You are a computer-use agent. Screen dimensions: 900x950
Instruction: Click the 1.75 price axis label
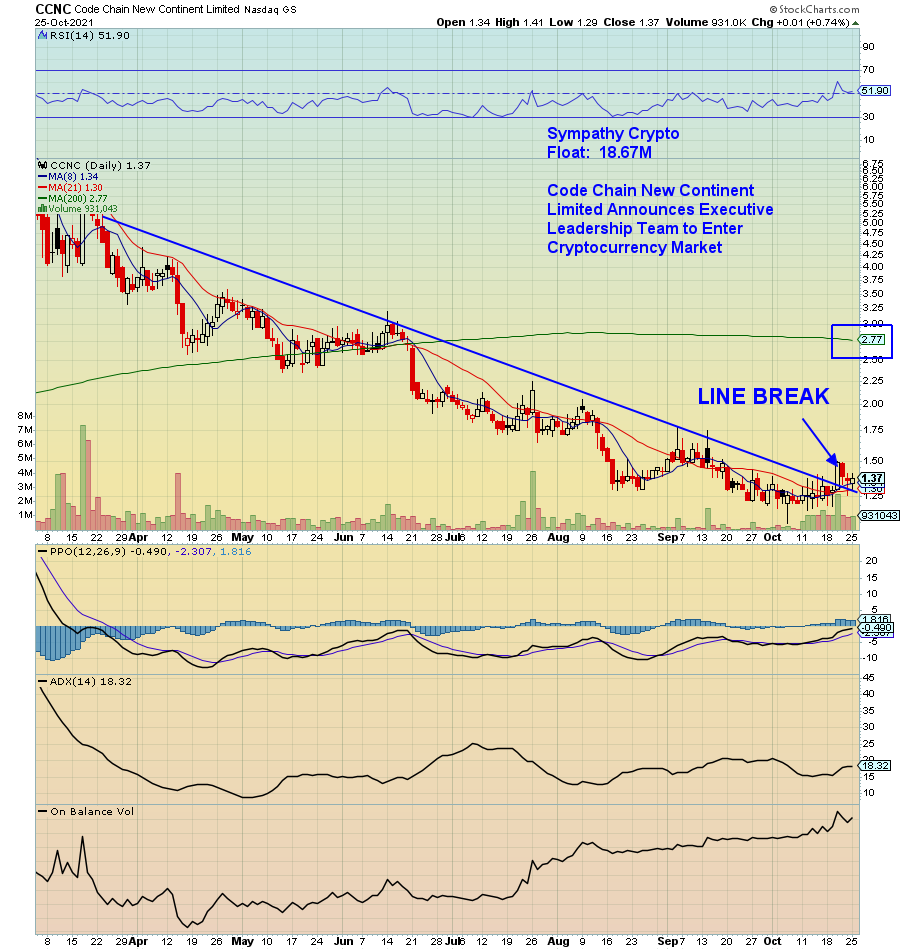(873, 430)
